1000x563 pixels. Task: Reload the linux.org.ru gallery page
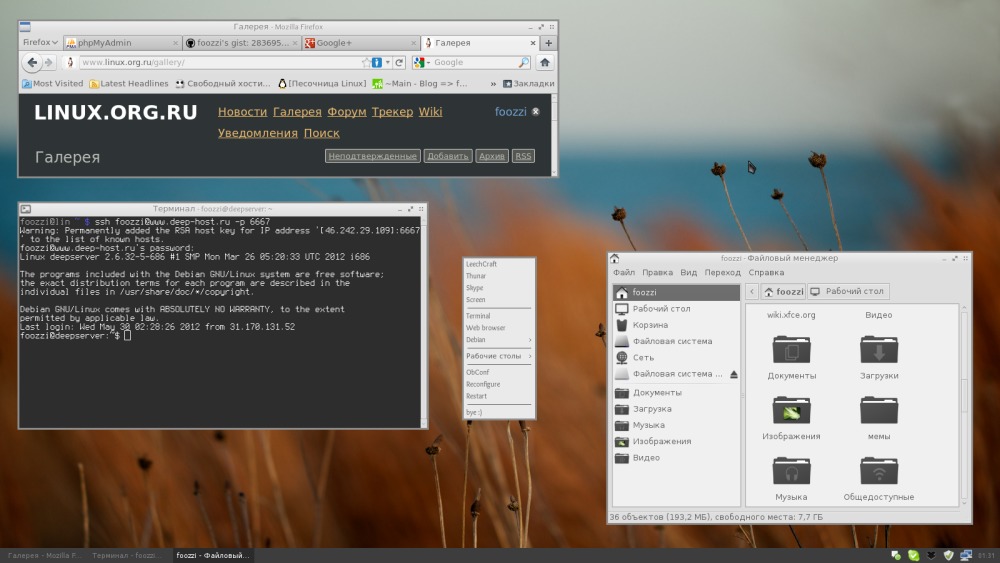pos(399,62)
